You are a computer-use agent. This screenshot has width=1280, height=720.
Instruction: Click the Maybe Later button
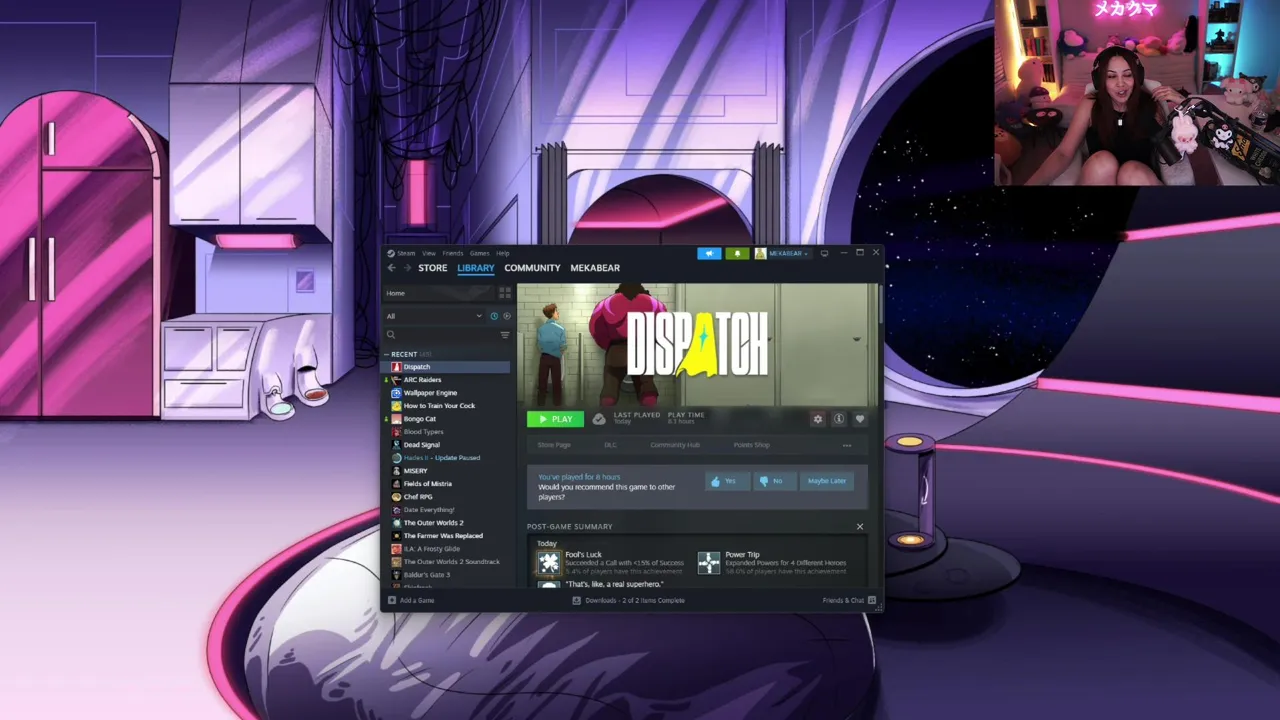click(827, 481)
